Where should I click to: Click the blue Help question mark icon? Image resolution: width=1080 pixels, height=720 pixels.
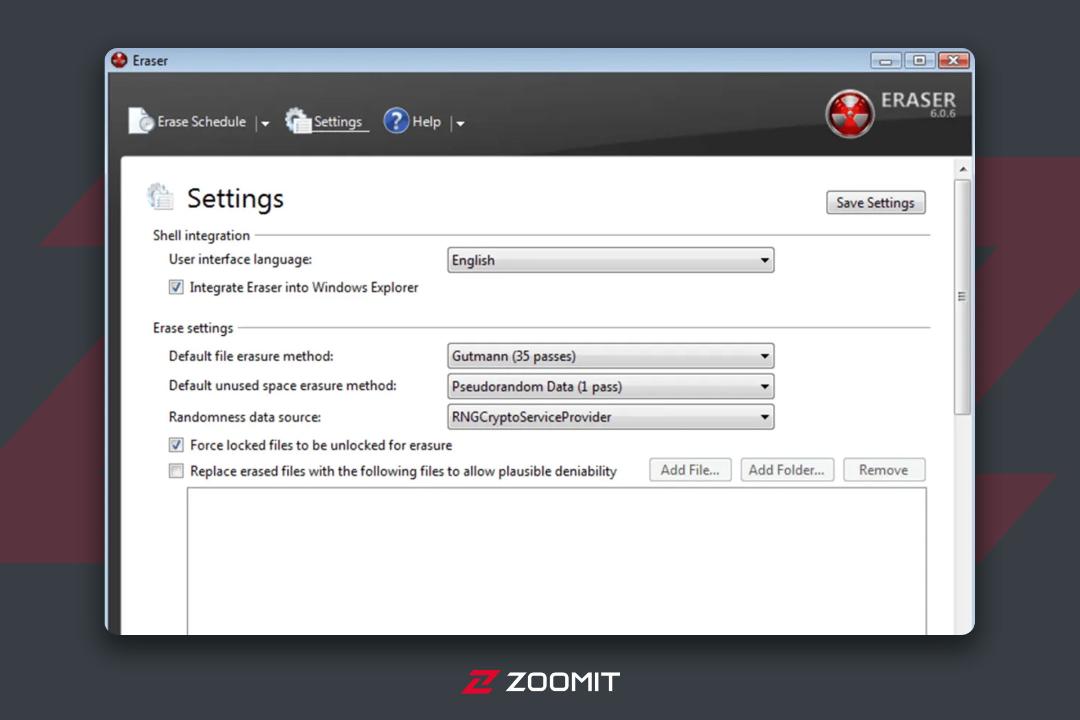pos(396,121)
